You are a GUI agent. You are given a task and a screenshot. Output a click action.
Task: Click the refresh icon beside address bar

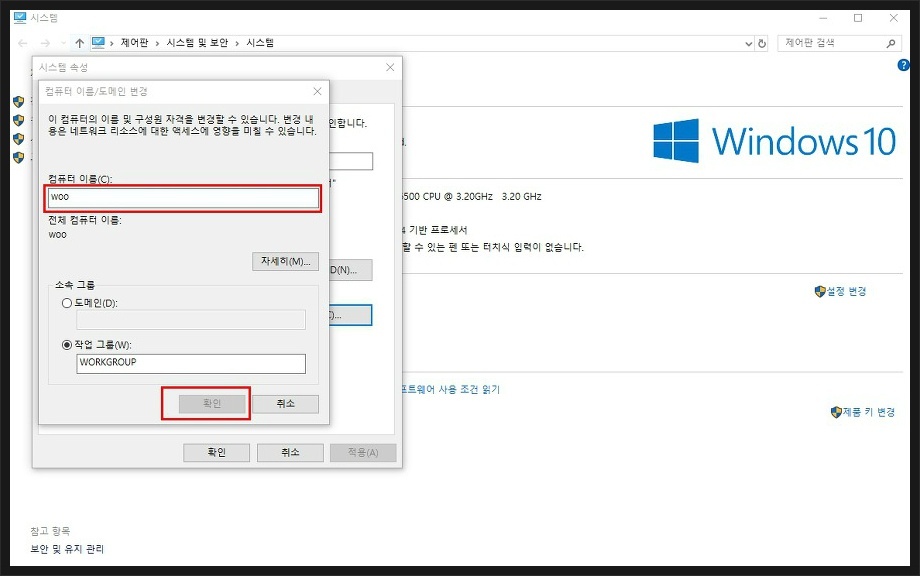pos(762,43)
